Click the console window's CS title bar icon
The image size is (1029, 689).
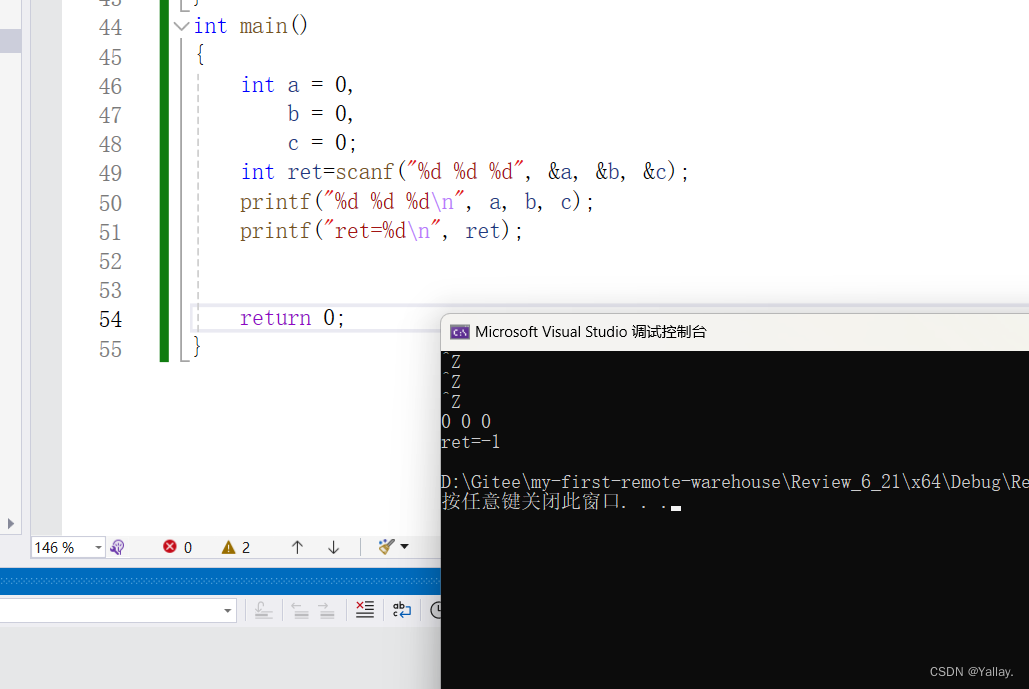point(459,331)
